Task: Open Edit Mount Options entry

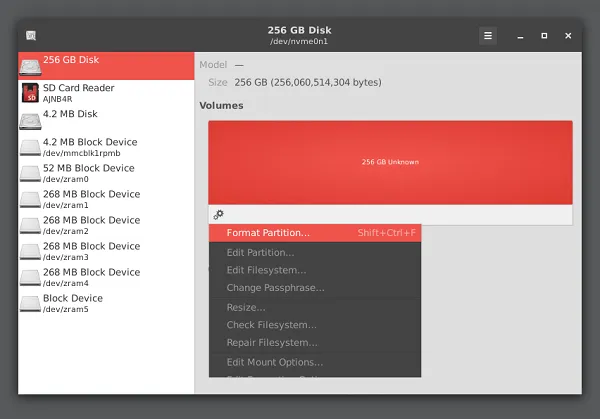Action: click(x=274, y=362)
